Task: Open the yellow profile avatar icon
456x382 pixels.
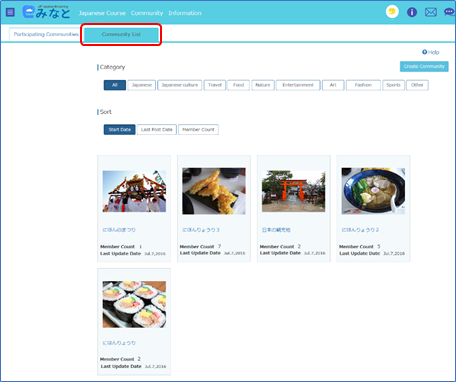Action: click(392, 12)
